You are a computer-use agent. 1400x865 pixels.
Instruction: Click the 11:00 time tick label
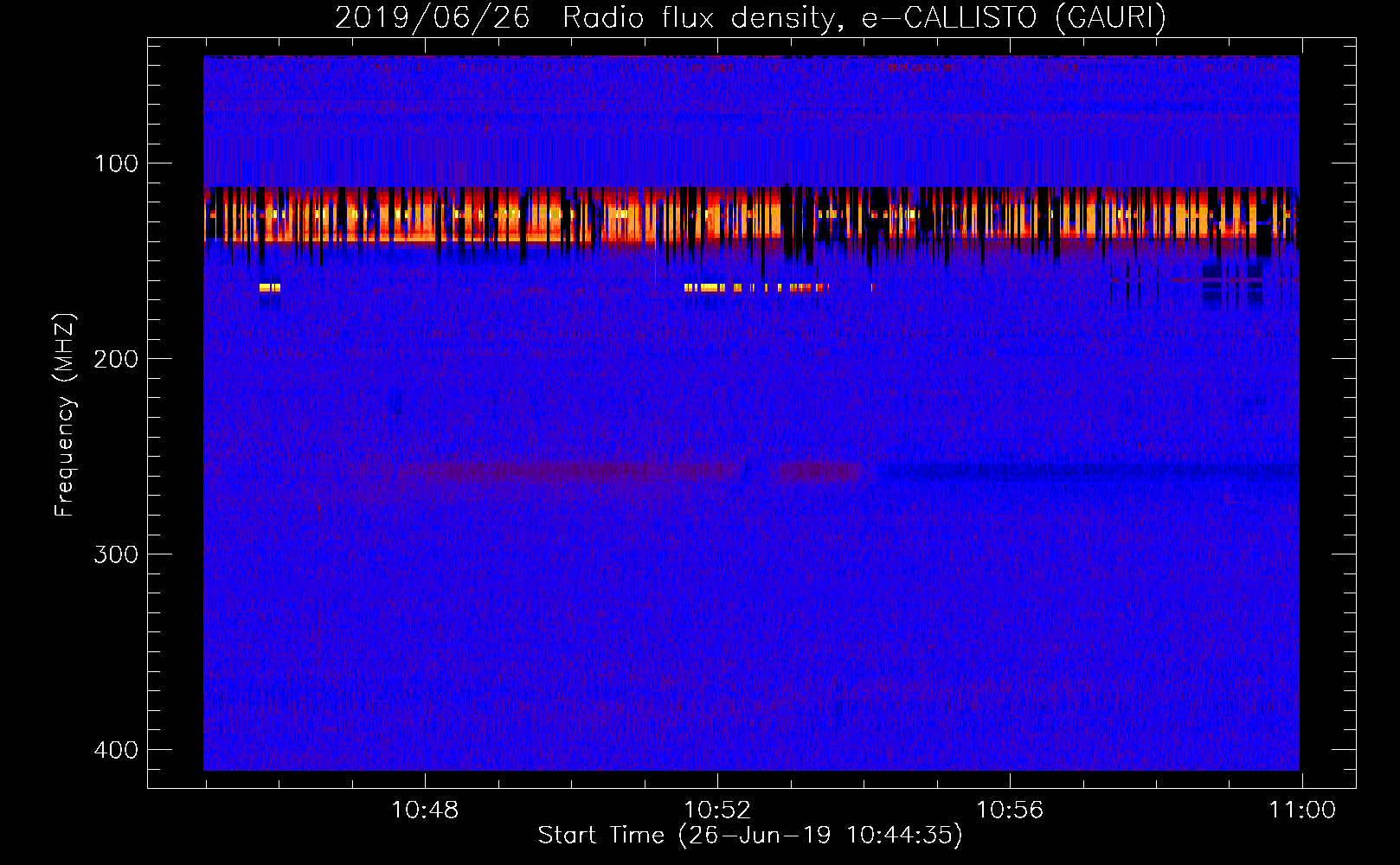[x=1302, y=811]
